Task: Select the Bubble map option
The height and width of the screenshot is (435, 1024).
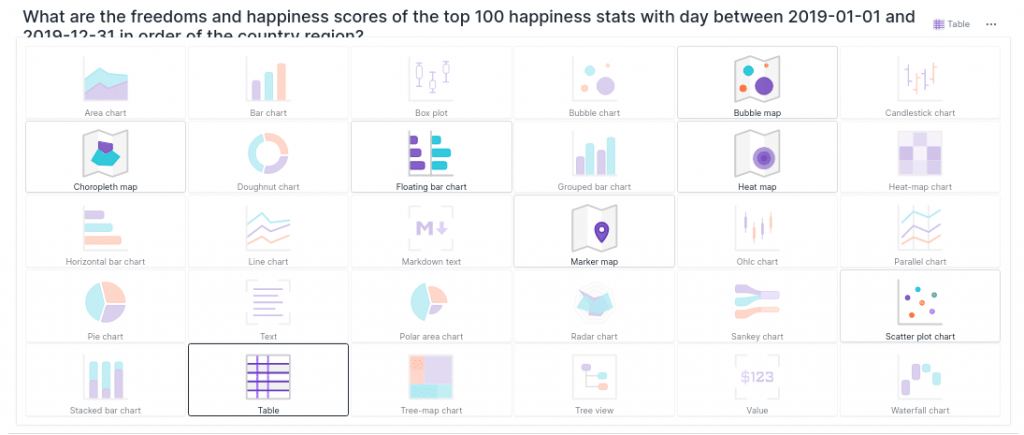Action: pyautogui.click(x=757, y=83)
